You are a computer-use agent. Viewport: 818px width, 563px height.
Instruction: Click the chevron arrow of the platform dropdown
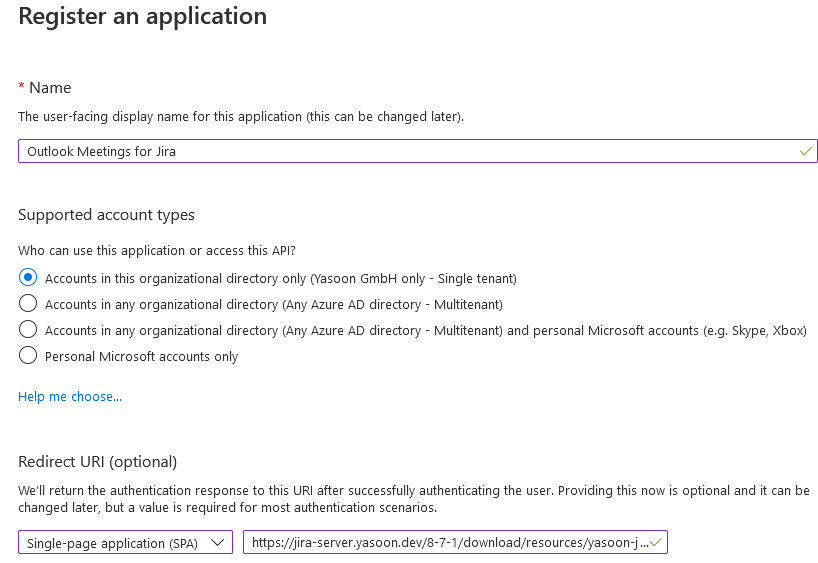point(216,543)
